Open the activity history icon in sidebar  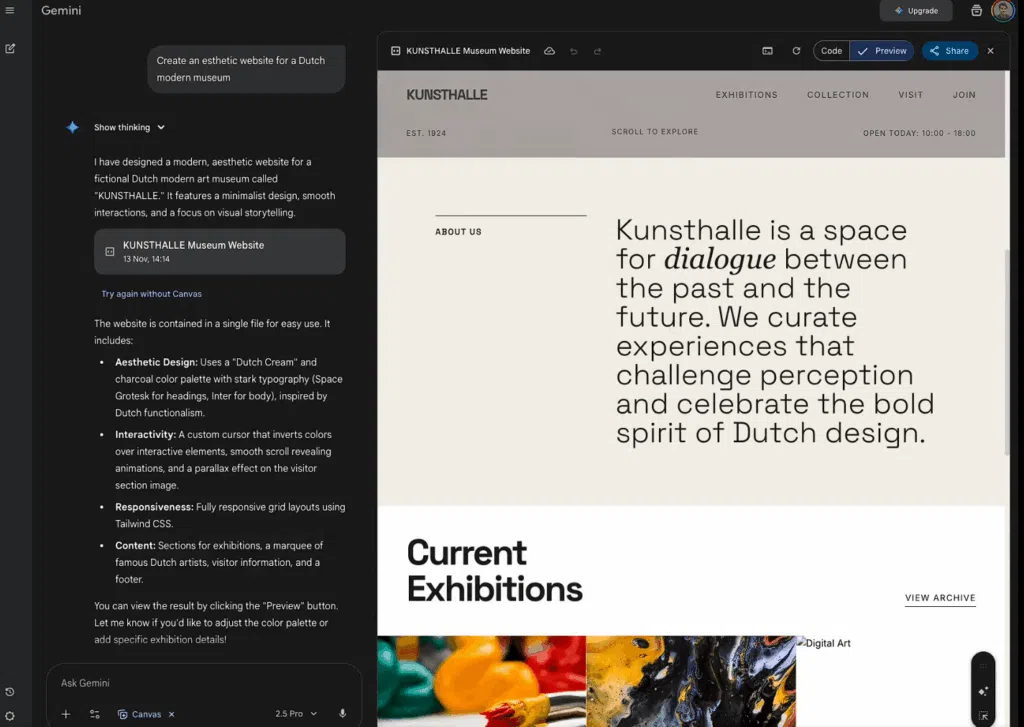point(10,692)
